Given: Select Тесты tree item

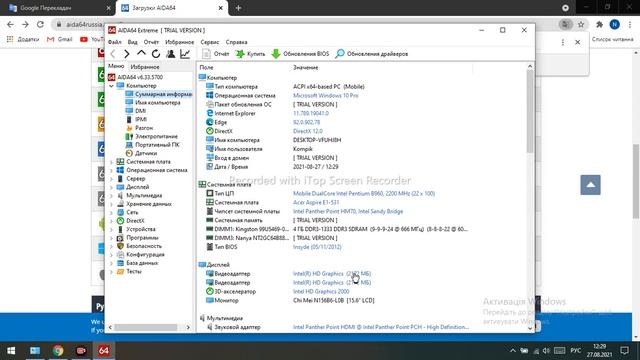Looking at the screenshot, I should click(x=129, y=271).
